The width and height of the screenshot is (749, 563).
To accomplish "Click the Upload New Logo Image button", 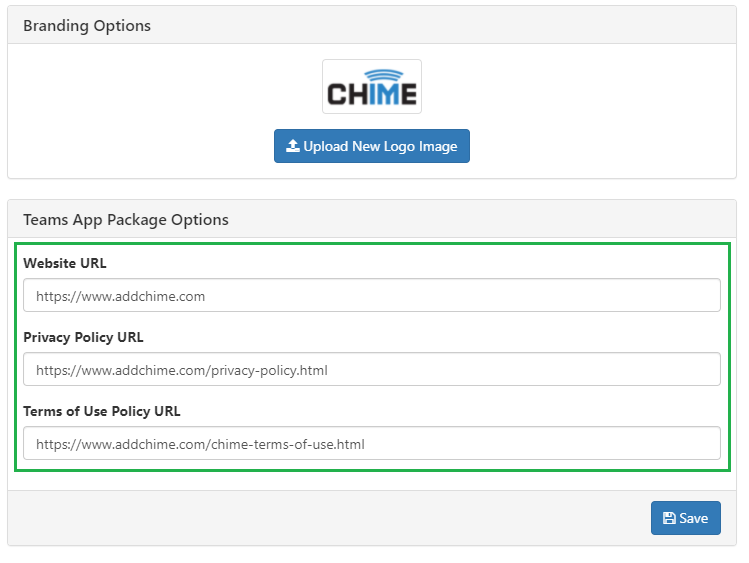I will pos(372,146).
